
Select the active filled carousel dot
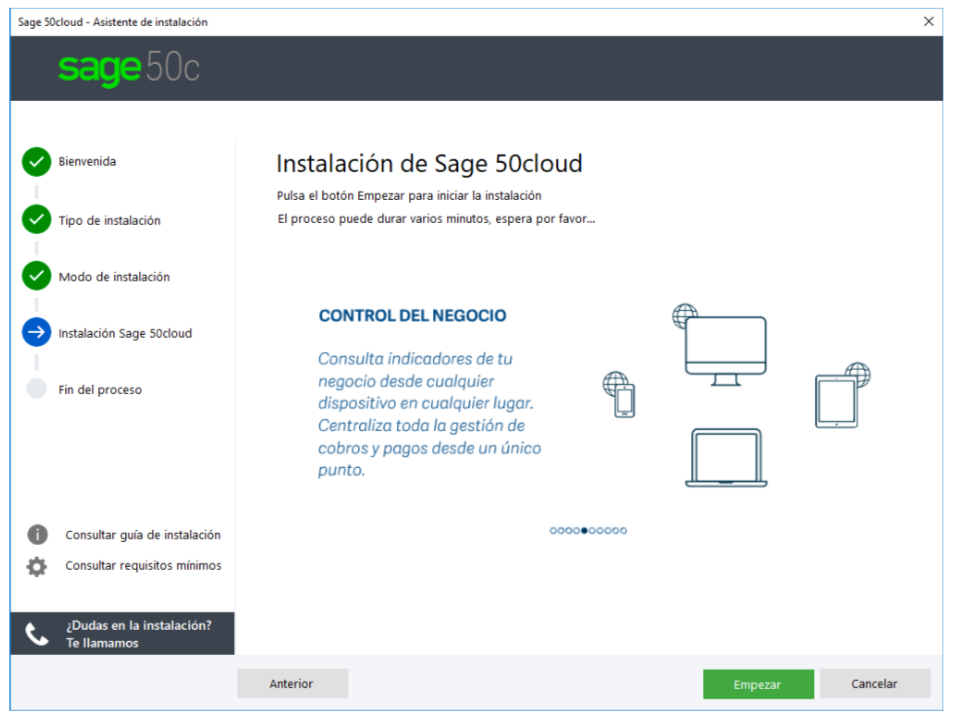[x=584, y=531]
